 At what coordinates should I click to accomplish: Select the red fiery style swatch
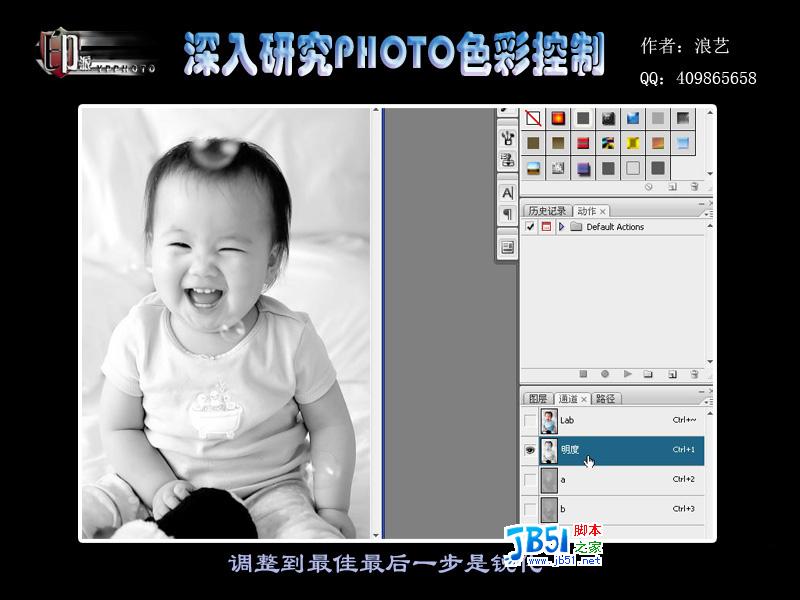[558, 118]
